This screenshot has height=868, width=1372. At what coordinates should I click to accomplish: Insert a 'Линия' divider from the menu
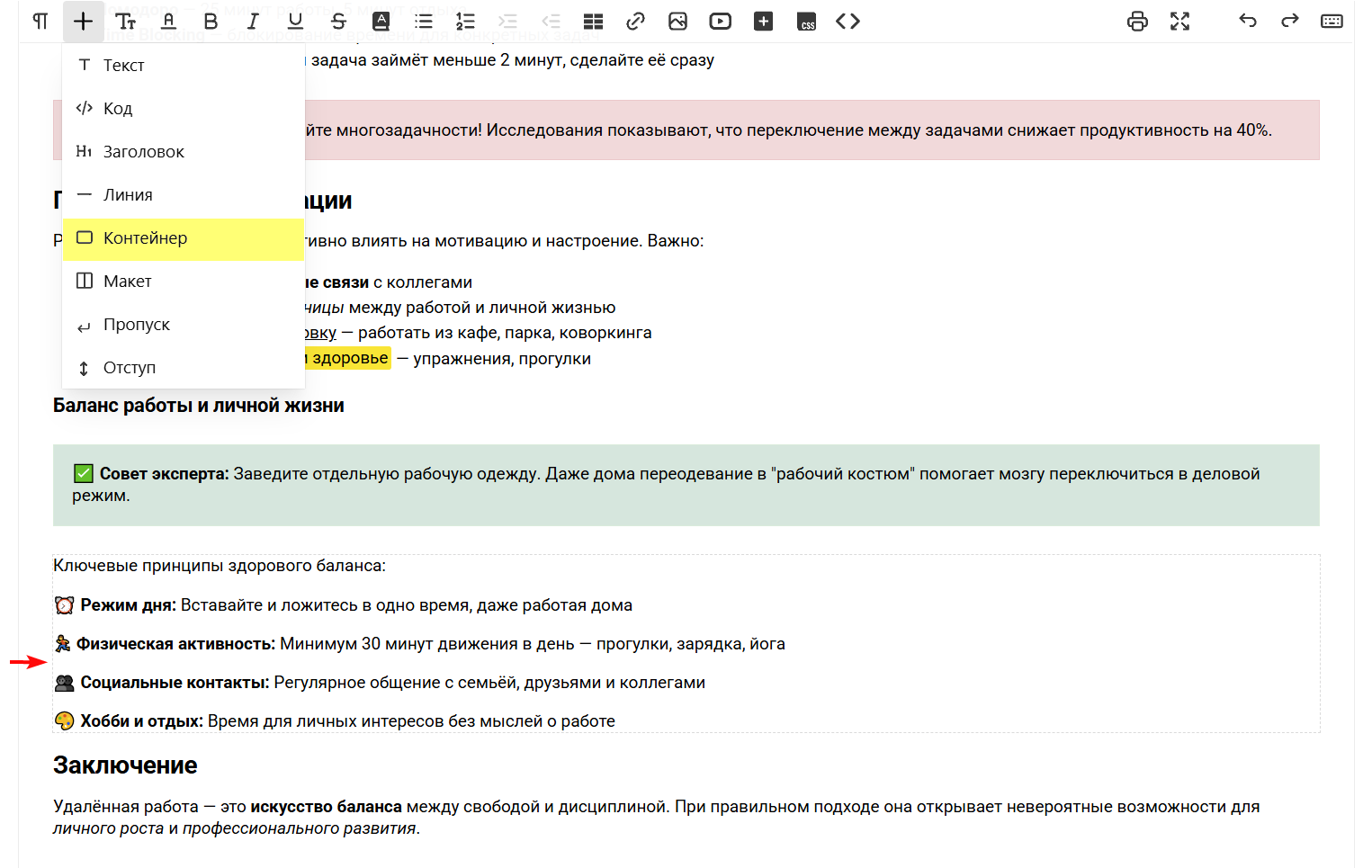coord(184,194)
